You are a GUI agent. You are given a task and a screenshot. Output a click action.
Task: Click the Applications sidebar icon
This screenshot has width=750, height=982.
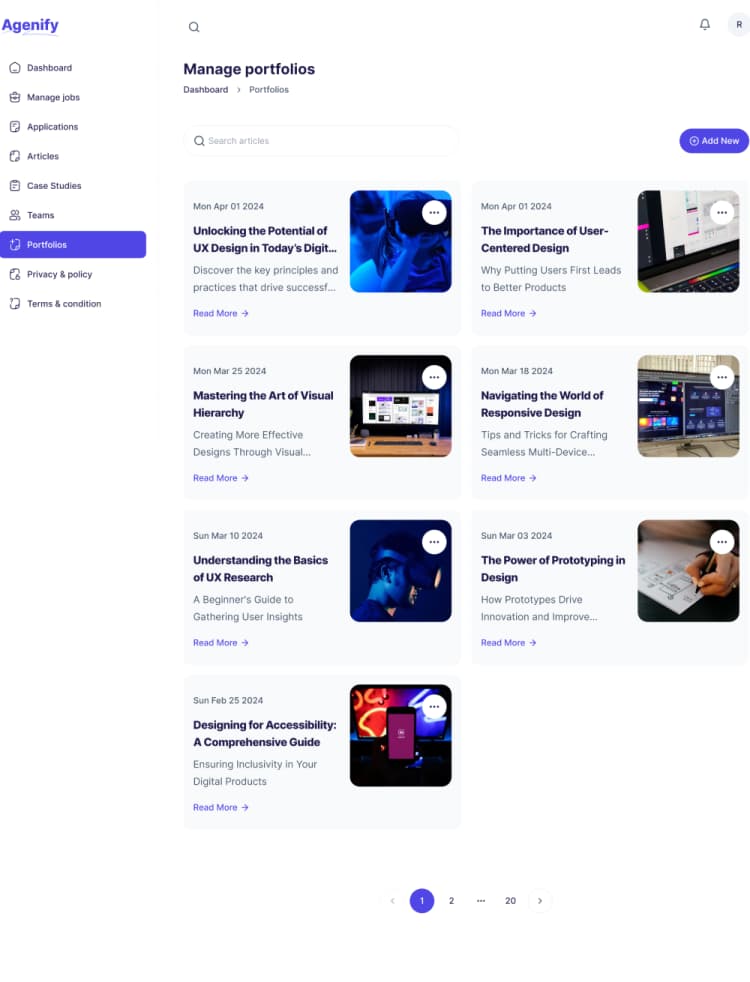(x=15, y=127)
